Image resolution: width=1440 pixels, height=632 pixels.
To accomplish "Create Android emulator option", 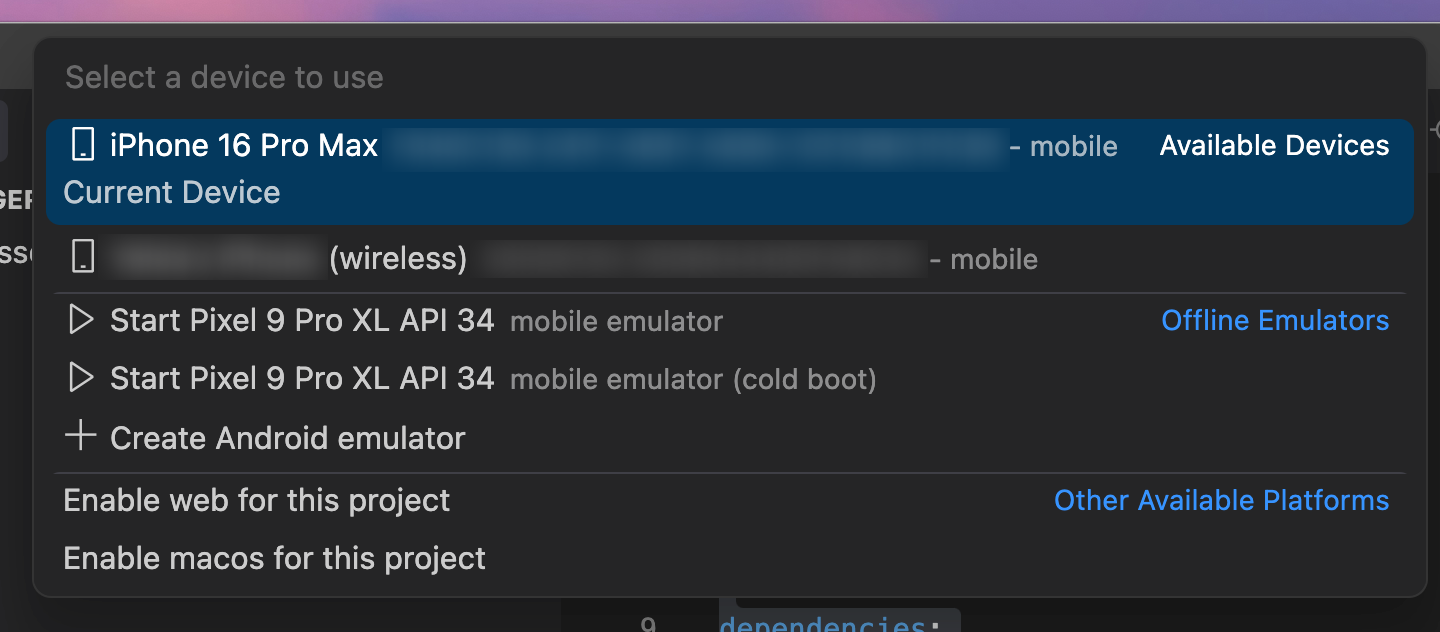I will coord(729,438).
